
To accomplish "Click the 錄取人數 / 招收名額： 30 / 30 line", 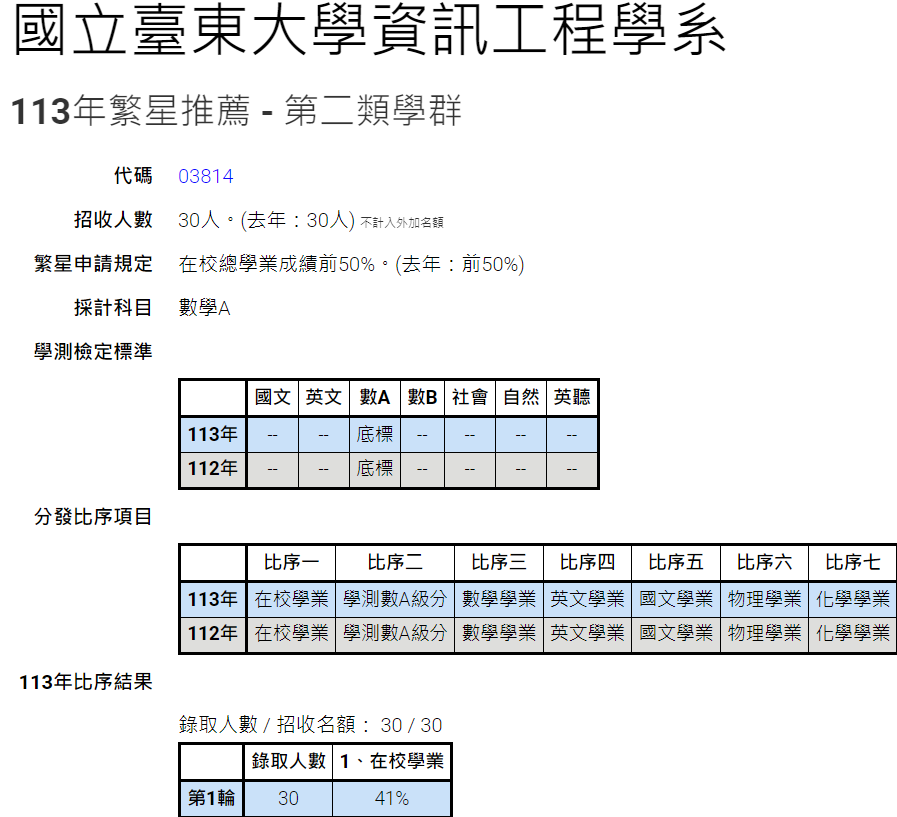I will point(310,725).
